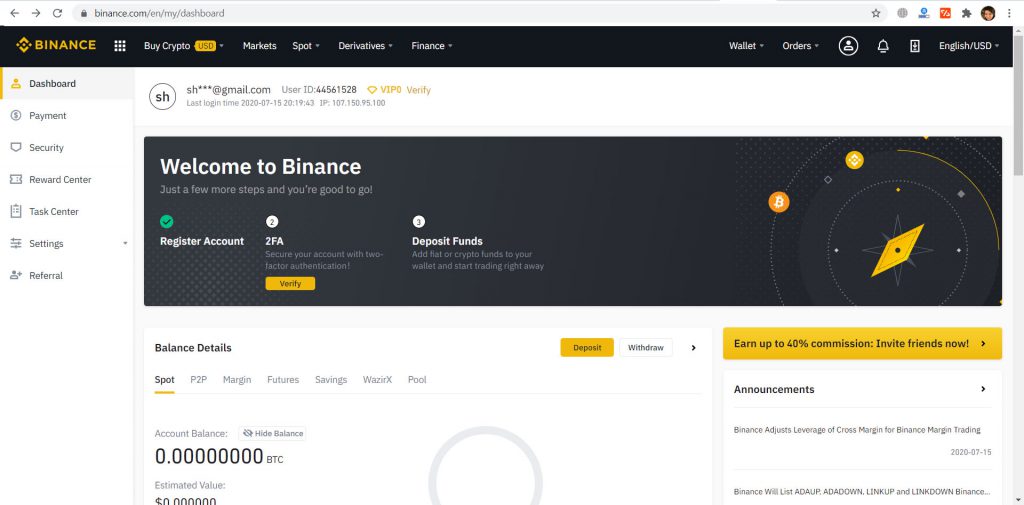Screen dimensions: 1024x505
Task: Click the Earn up to 40% commission banner
Action: tap(862, 344)
